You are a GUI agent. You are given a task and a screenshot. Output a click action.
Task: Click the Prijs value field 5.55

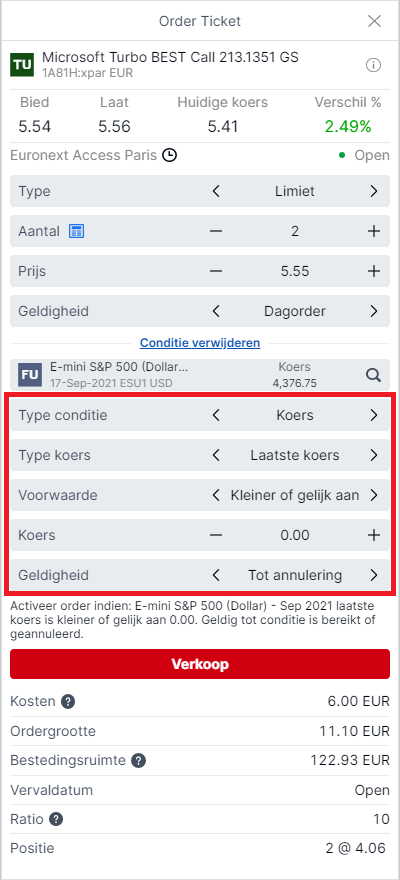pyautogui.click(x=295, y=271)
